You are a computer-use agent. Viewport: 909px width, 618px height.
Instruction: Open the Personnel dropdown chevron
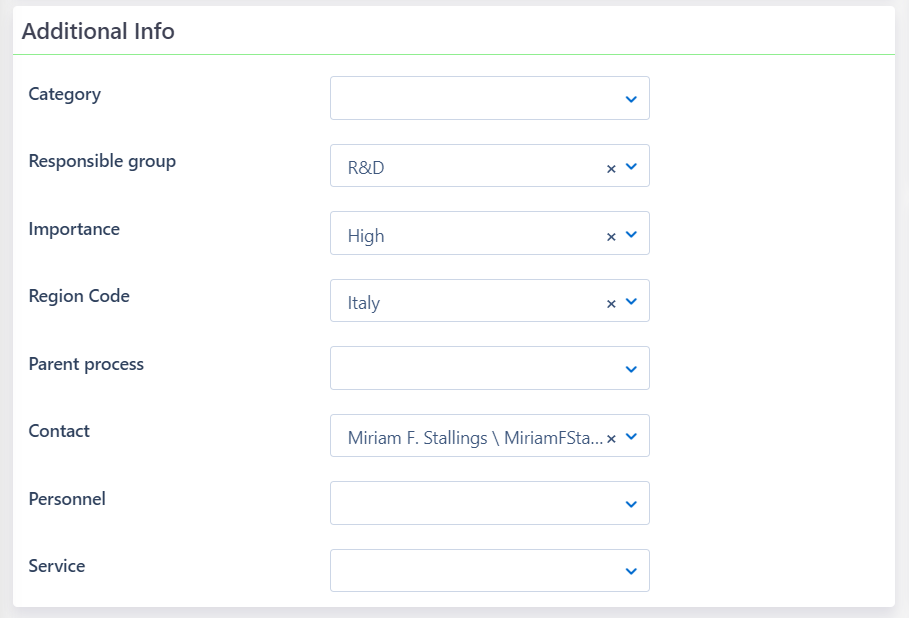tap(631, 504)
